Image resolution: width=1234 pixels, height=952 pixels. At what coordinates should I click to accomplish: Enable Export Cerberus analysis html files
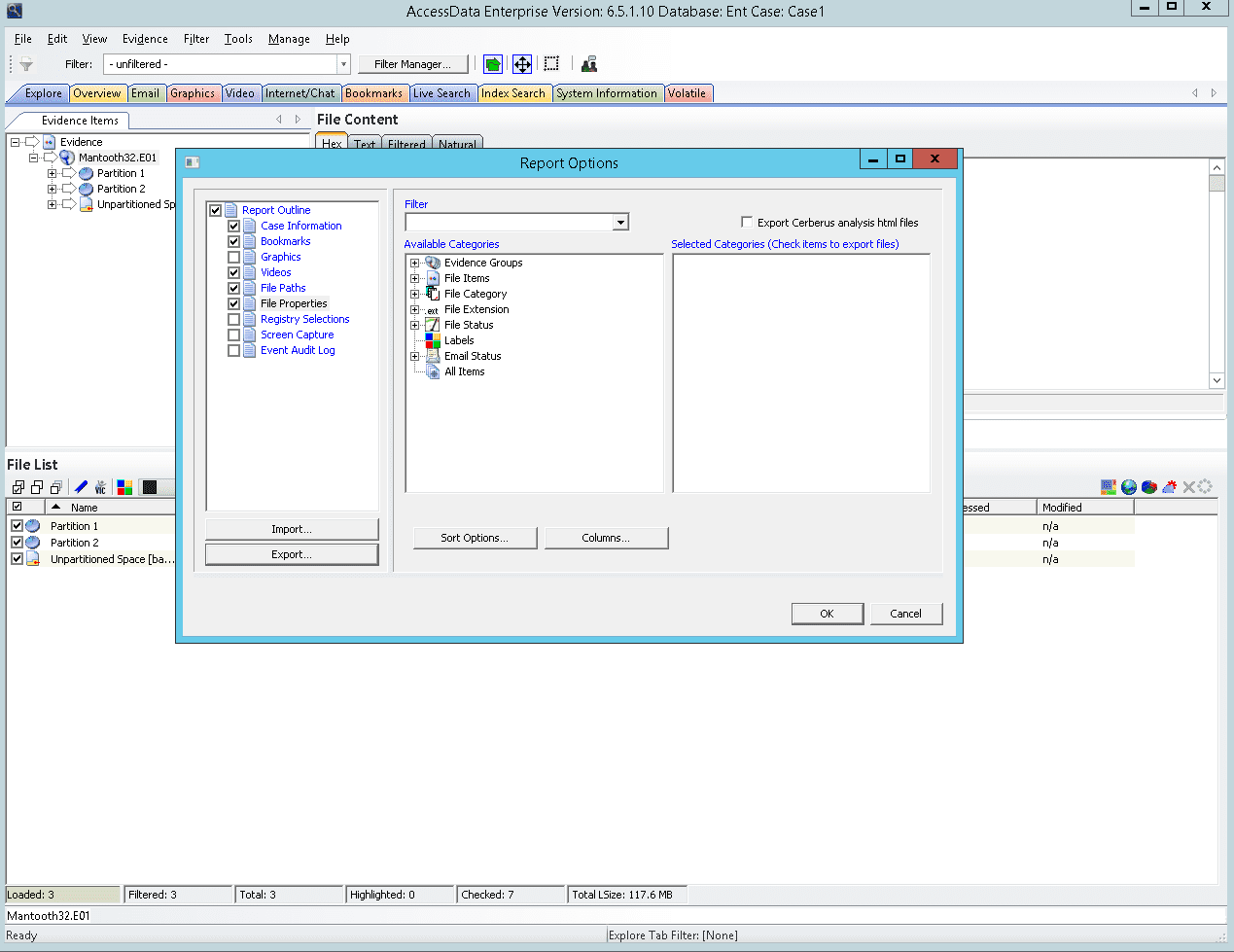747,223
